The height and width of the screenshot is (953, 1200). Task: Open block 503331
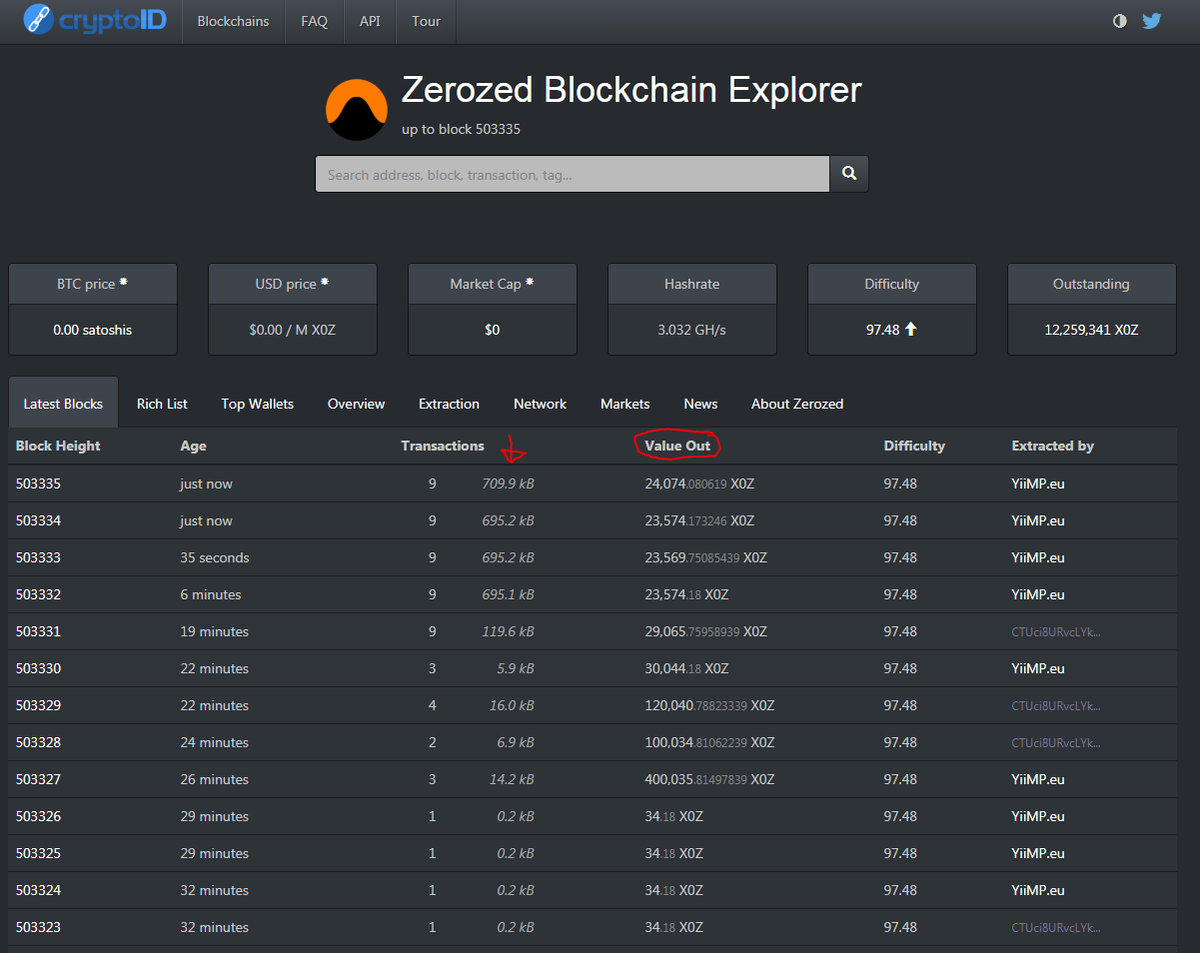(38, 631)
